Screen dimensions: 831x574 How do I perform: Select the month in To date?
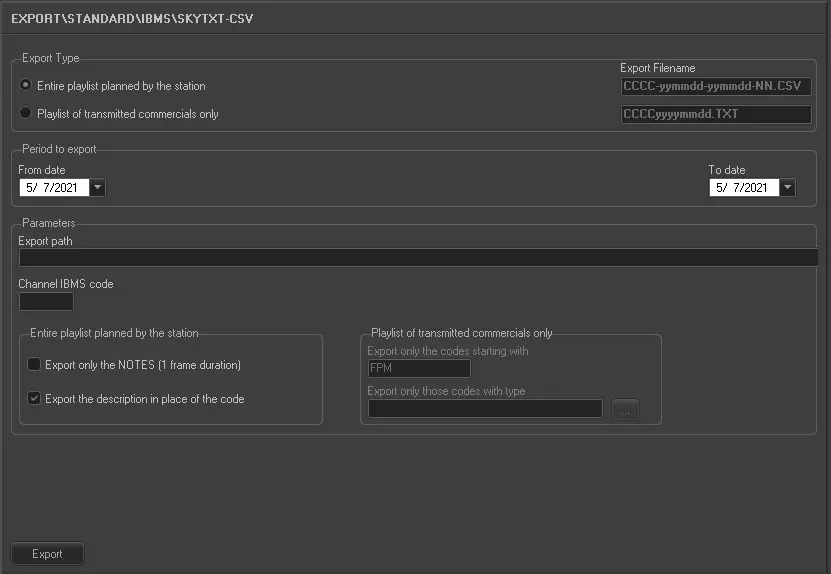coord(720,187)
